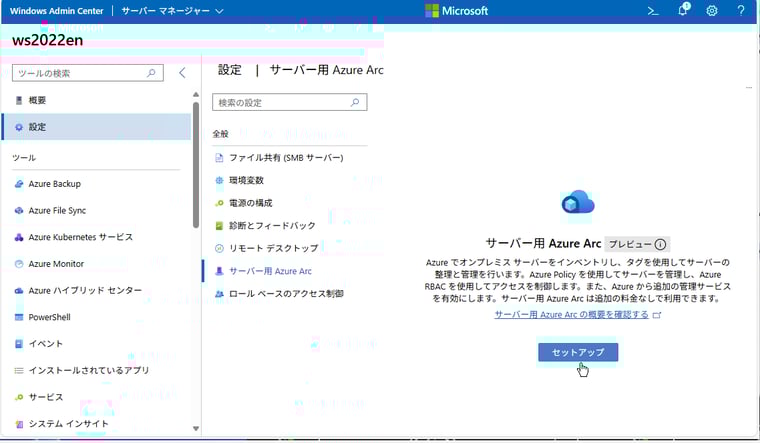Open the notifications bell icon
The image size is (760, 443).
coord(683,10)
